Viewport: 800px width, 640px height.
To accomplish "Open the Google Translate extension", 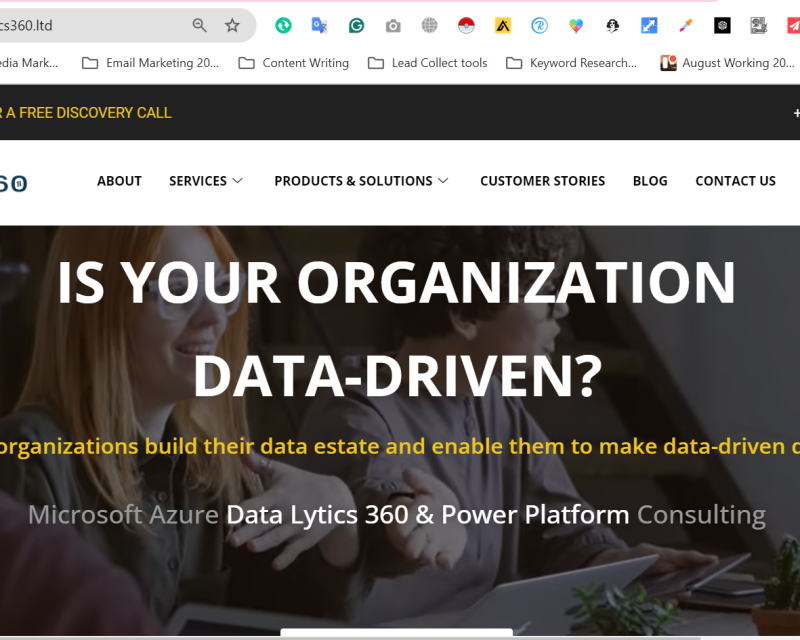I will click(x=319, y=25).
